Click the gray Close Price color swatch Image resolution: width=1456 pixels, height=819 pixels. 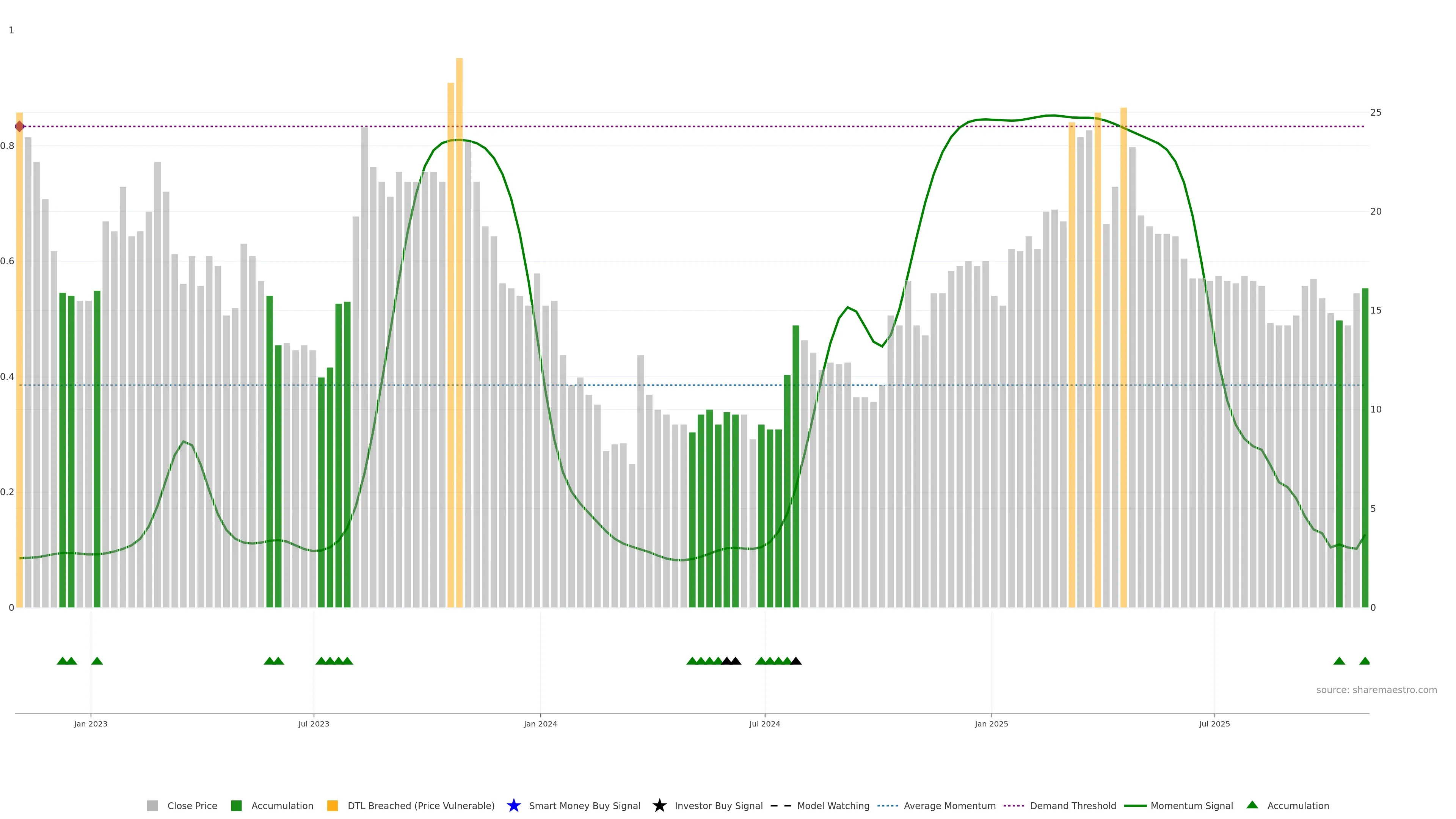152,805
